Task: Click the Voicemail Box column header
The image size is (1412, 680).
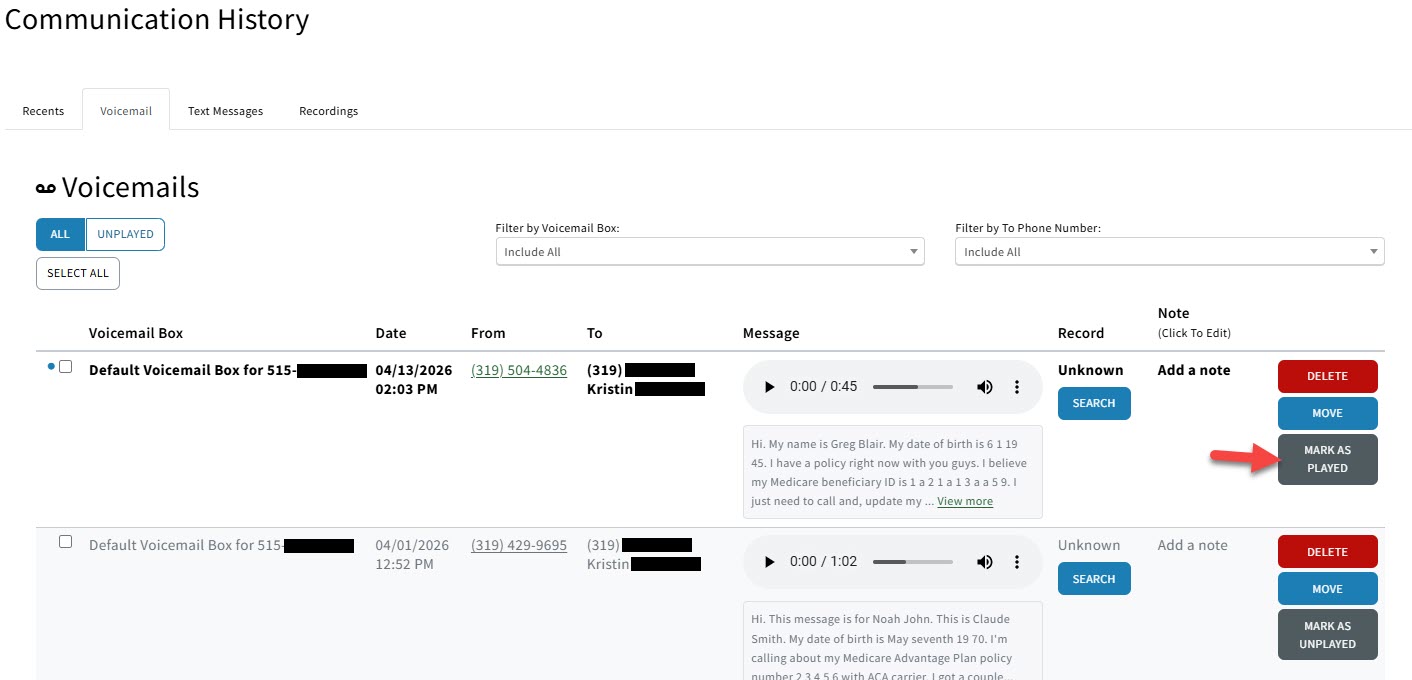Action: tap(136, 333)
